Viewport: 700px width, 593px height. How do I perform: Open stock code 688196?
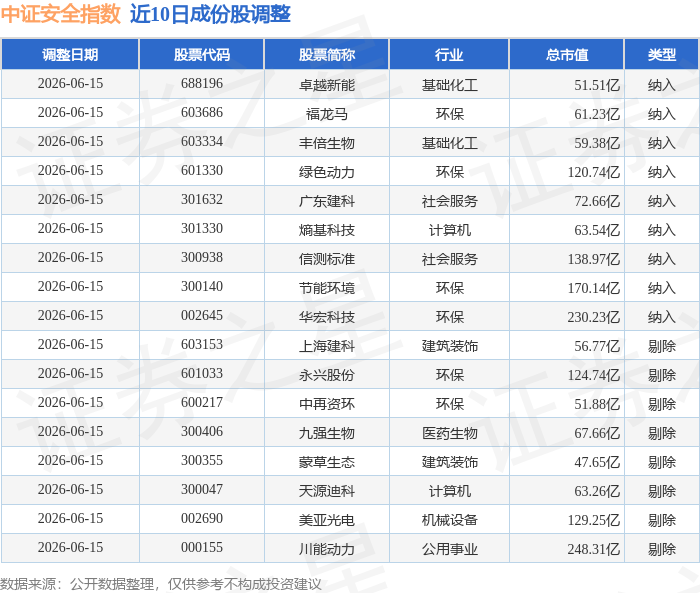coord(202,84)
